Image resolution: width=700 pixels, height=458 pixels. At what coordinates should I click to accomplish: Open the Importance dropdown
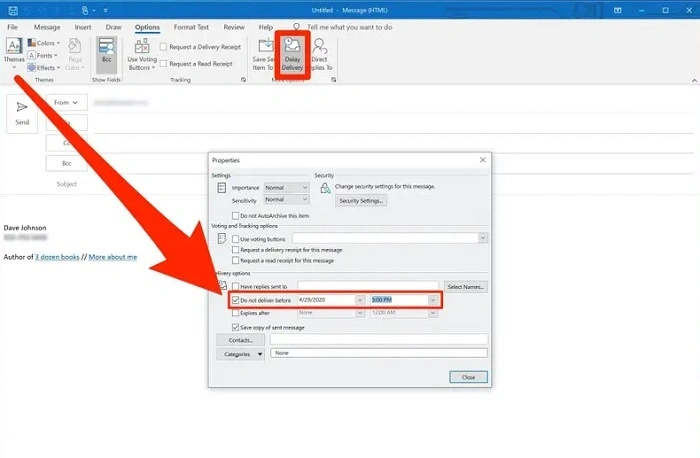click(286, 187)
